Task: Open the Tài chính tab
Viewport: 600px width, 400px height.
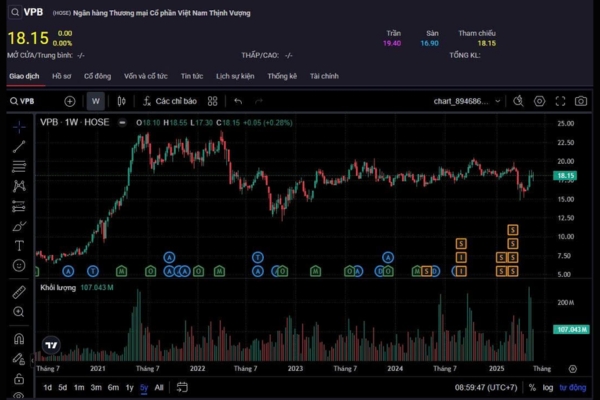Action: pyautogui.click(x=324, y=76)
